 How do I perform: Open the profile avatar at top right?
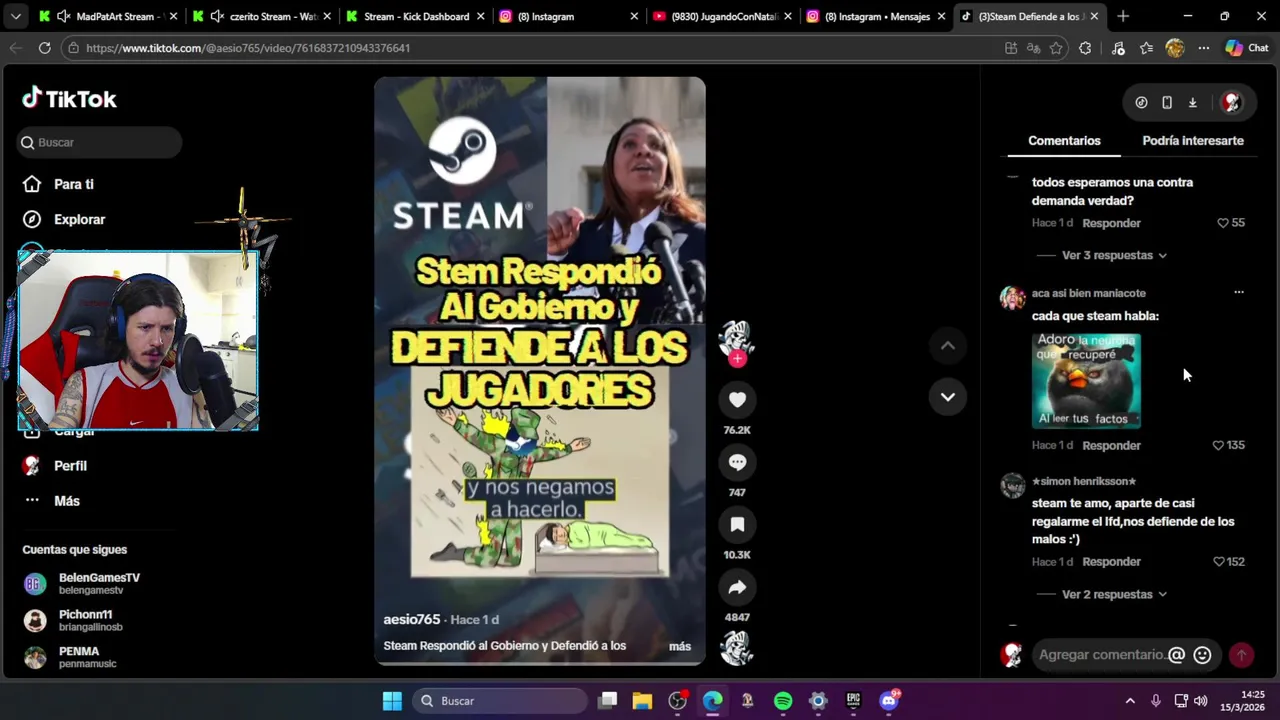pos(1232,102)
